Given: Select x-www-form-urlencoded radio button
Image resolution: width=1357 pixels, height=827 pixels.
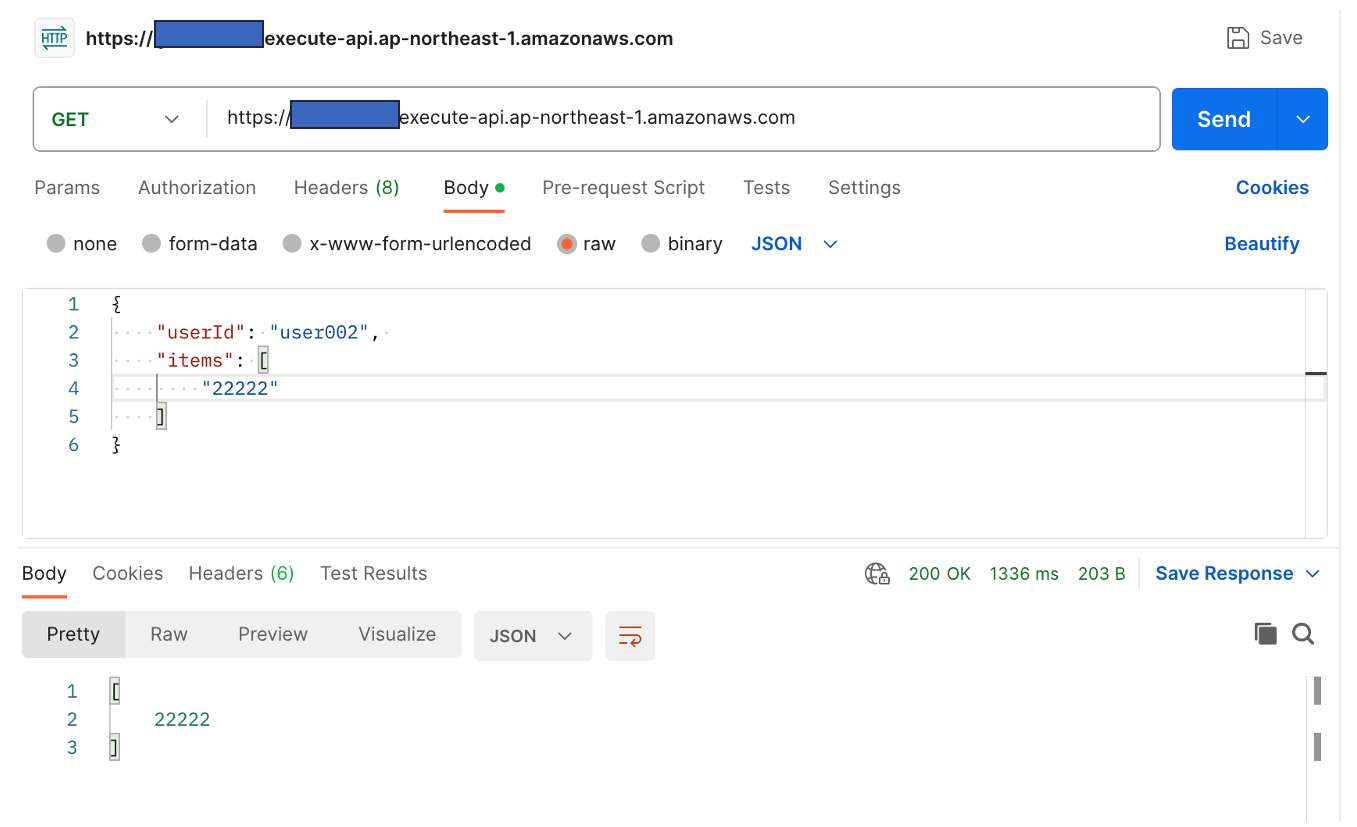Looking at the screenshot, I should point(292,244).
